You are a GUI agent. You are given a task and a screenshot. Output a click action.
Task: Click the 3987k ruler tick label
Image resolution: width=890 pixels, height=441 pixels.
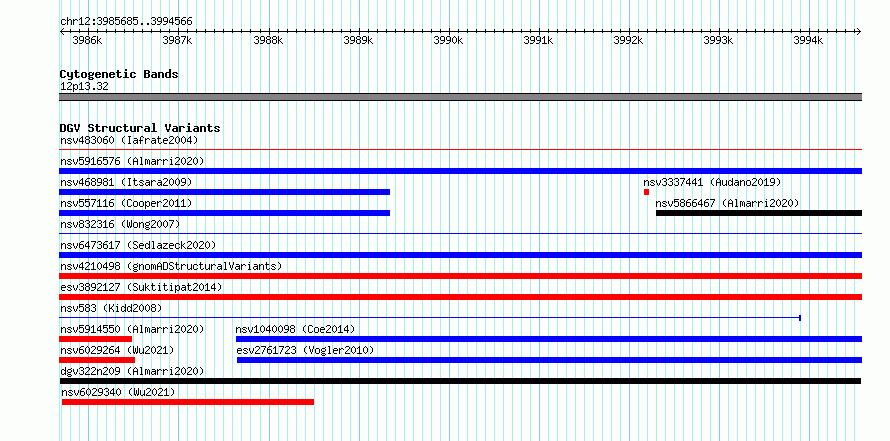pyautogui.click(x=178, y=41)
